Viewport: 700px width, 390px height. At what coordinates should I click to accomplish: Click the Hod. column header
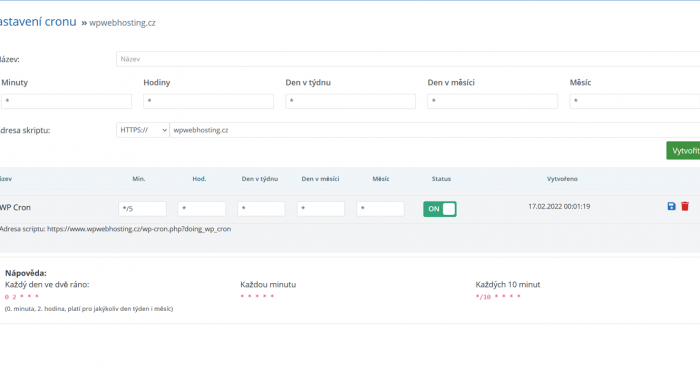click(x=199, y=178)
